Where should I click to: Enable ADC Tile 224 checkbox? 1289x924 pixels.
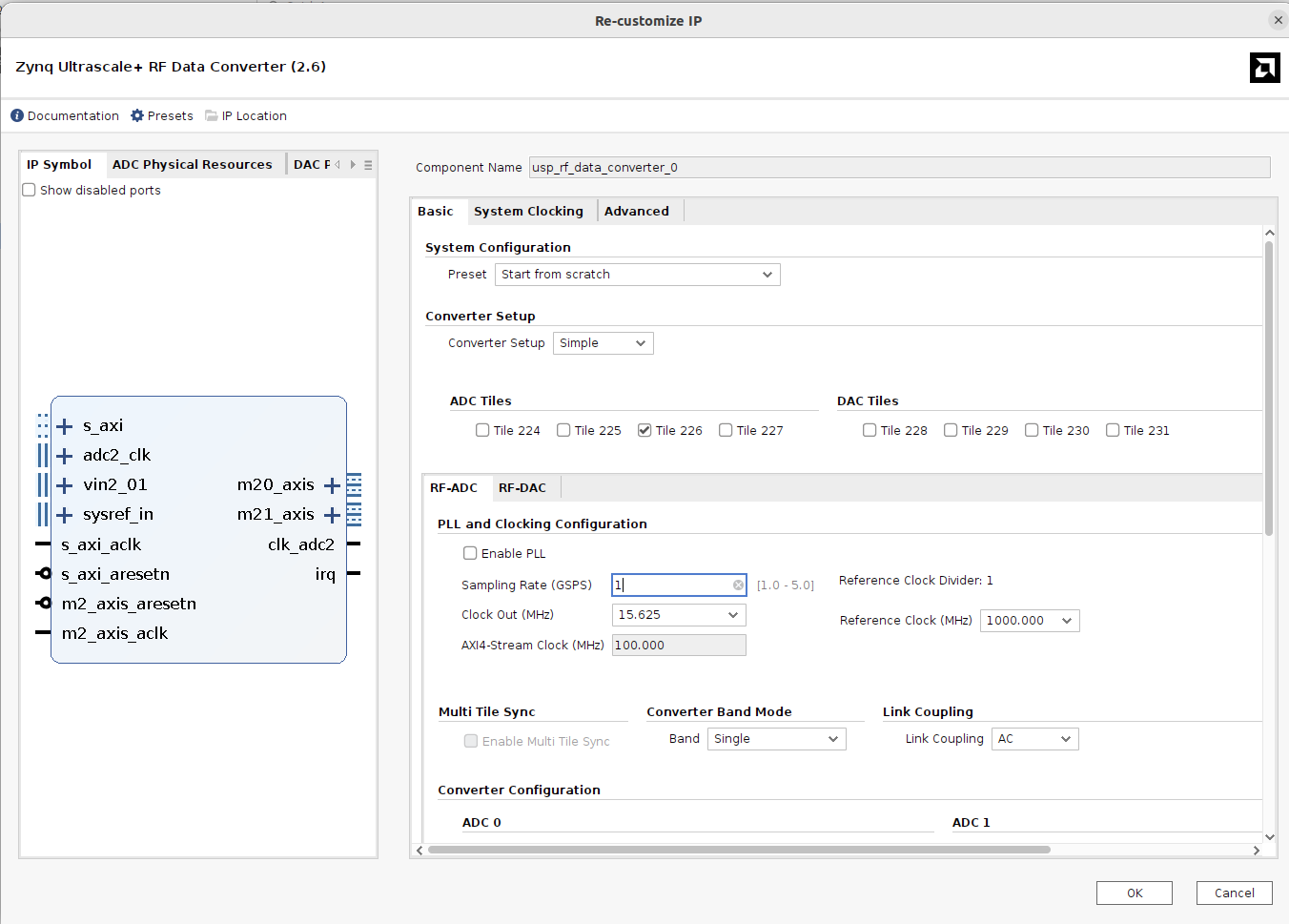coord(482,430)
